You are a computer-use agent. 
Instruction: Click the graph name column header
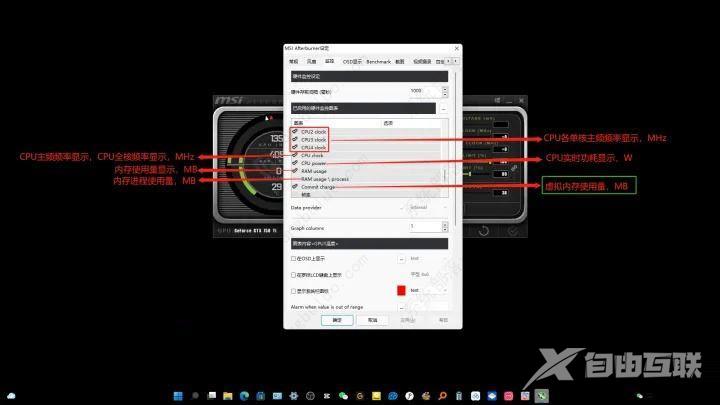336,123
